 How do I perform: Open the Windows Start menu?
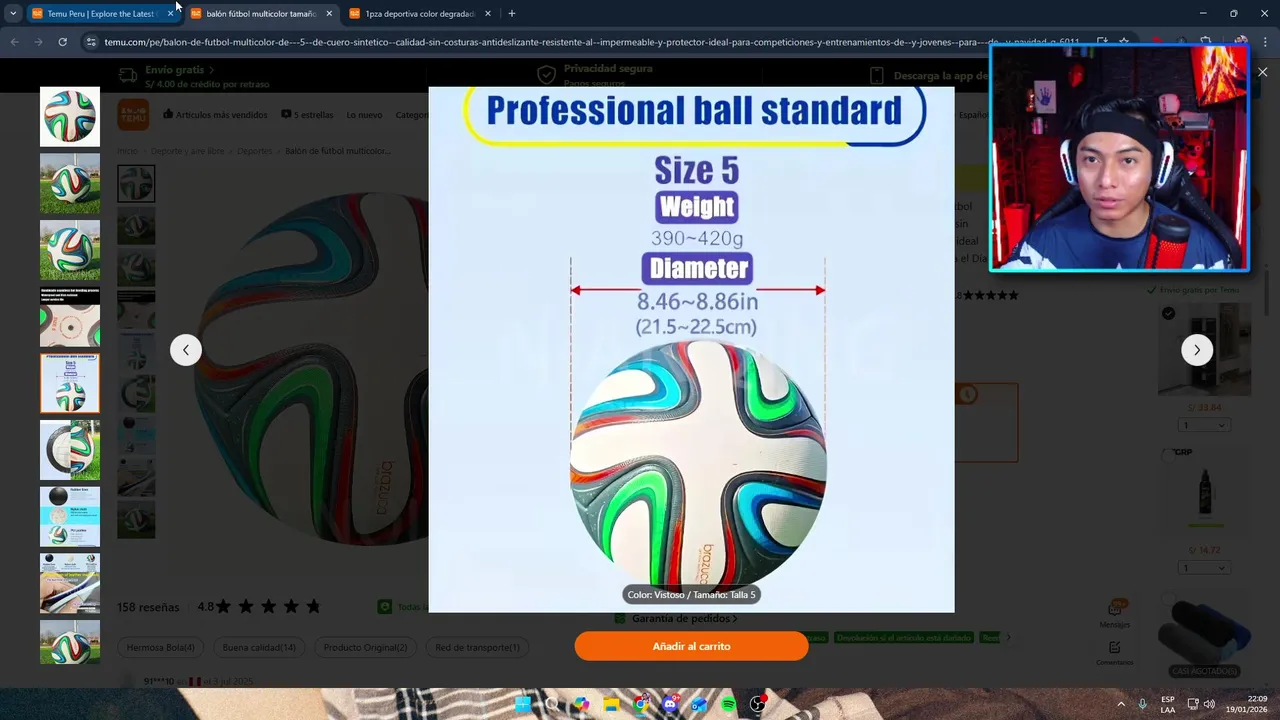point(522,704)
